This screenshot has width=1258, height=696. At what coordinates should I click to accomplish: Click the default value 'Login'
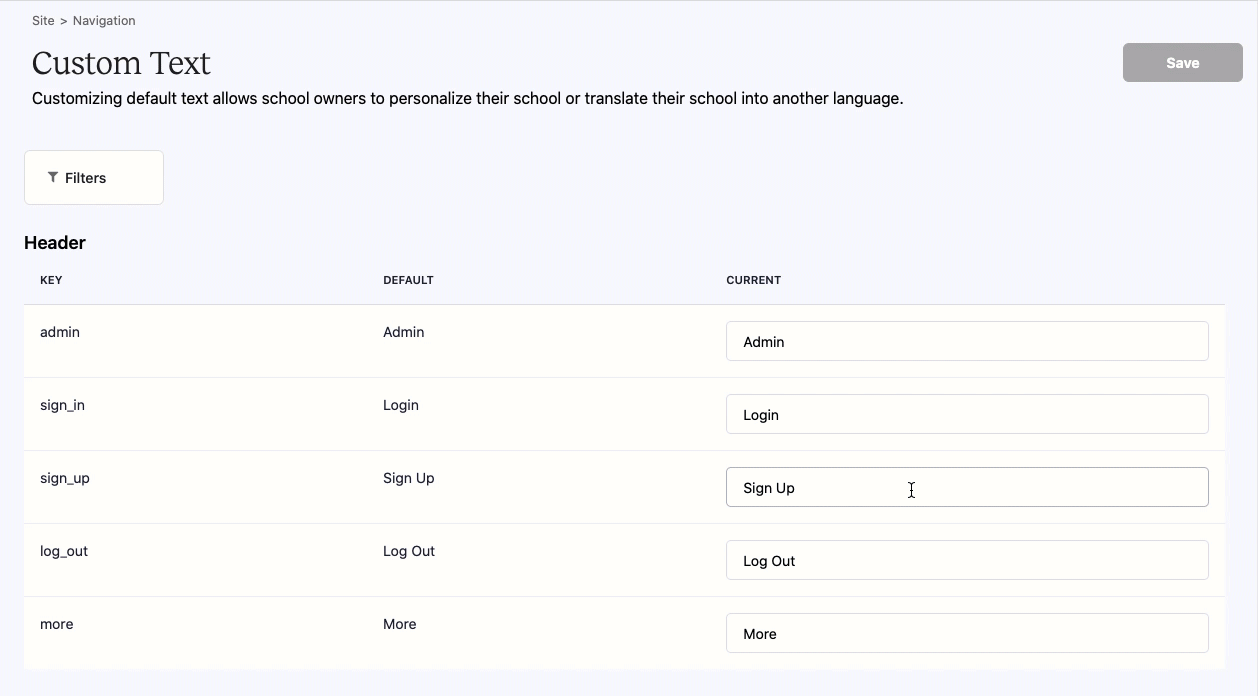401,405
